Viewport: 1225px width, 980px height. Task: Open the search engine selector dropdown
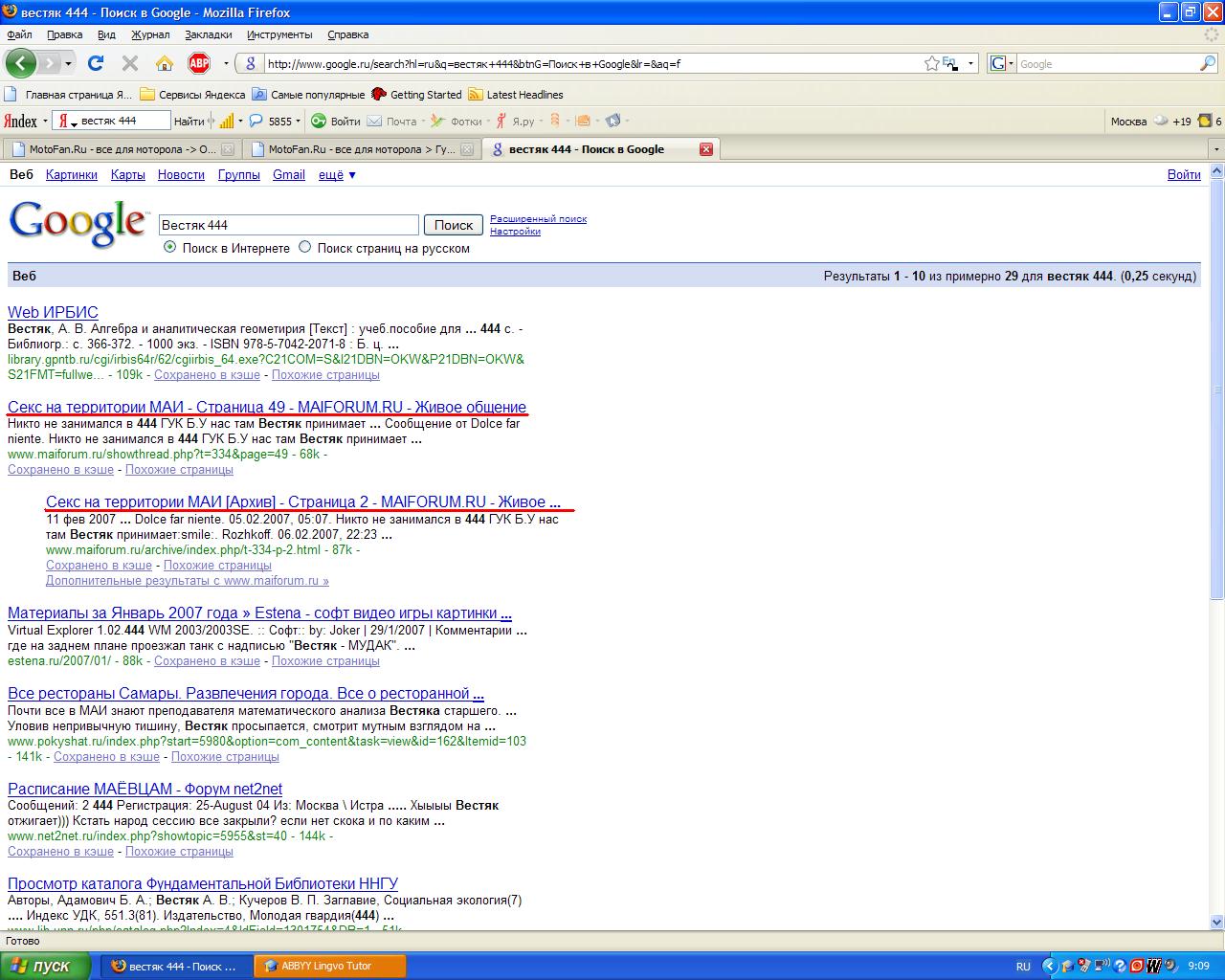coord(1009,63)
